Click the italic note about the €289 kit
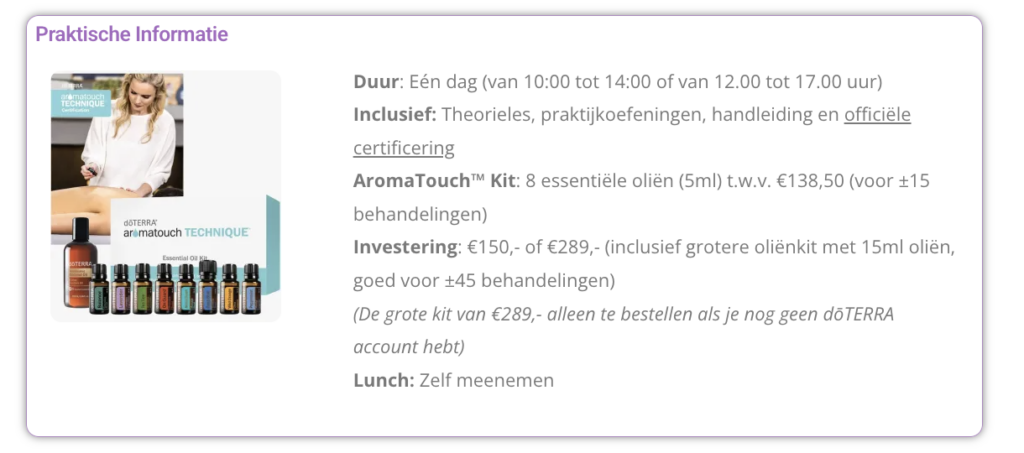 (x=623, y=314)
